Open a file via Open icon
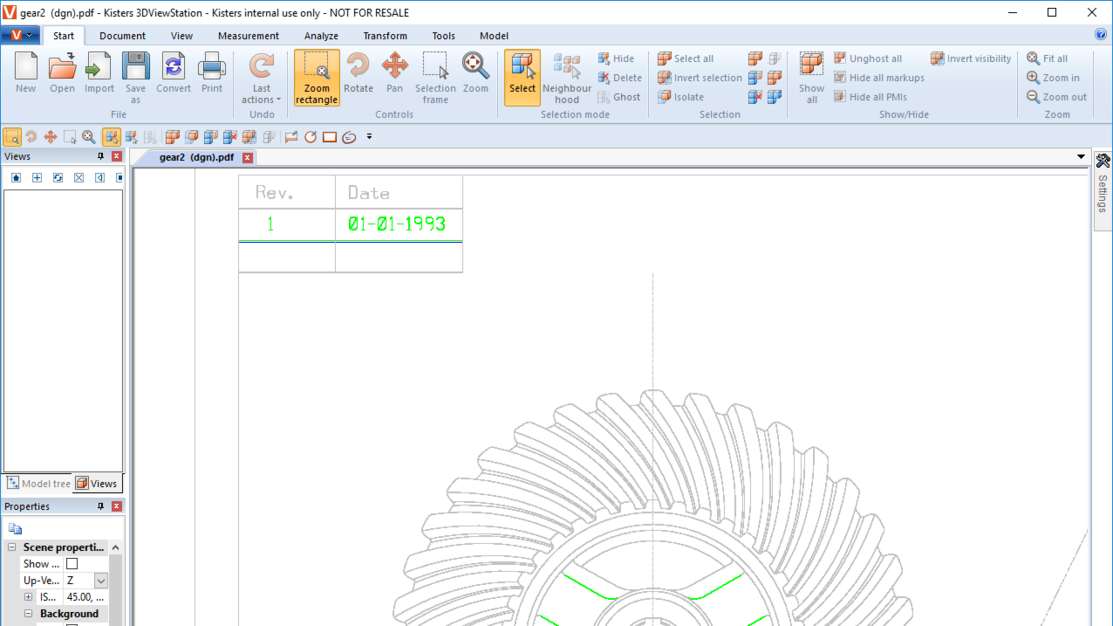Image resolution: width=1113 pixels, height=626 pixels. point(62,73)
